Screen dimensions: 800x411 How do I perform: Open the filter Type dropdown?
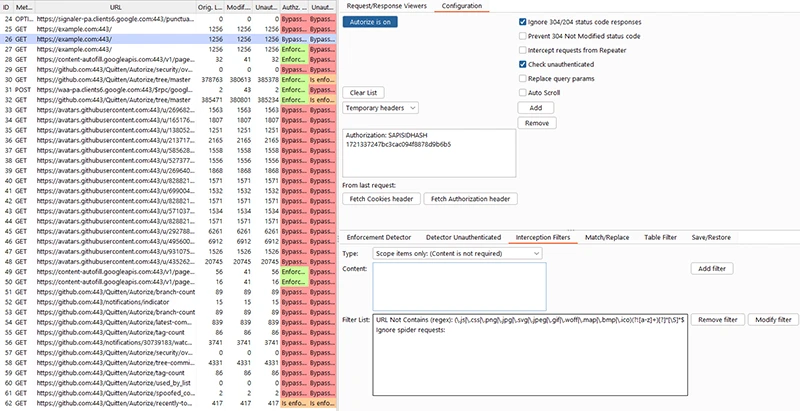click(457, 253)
